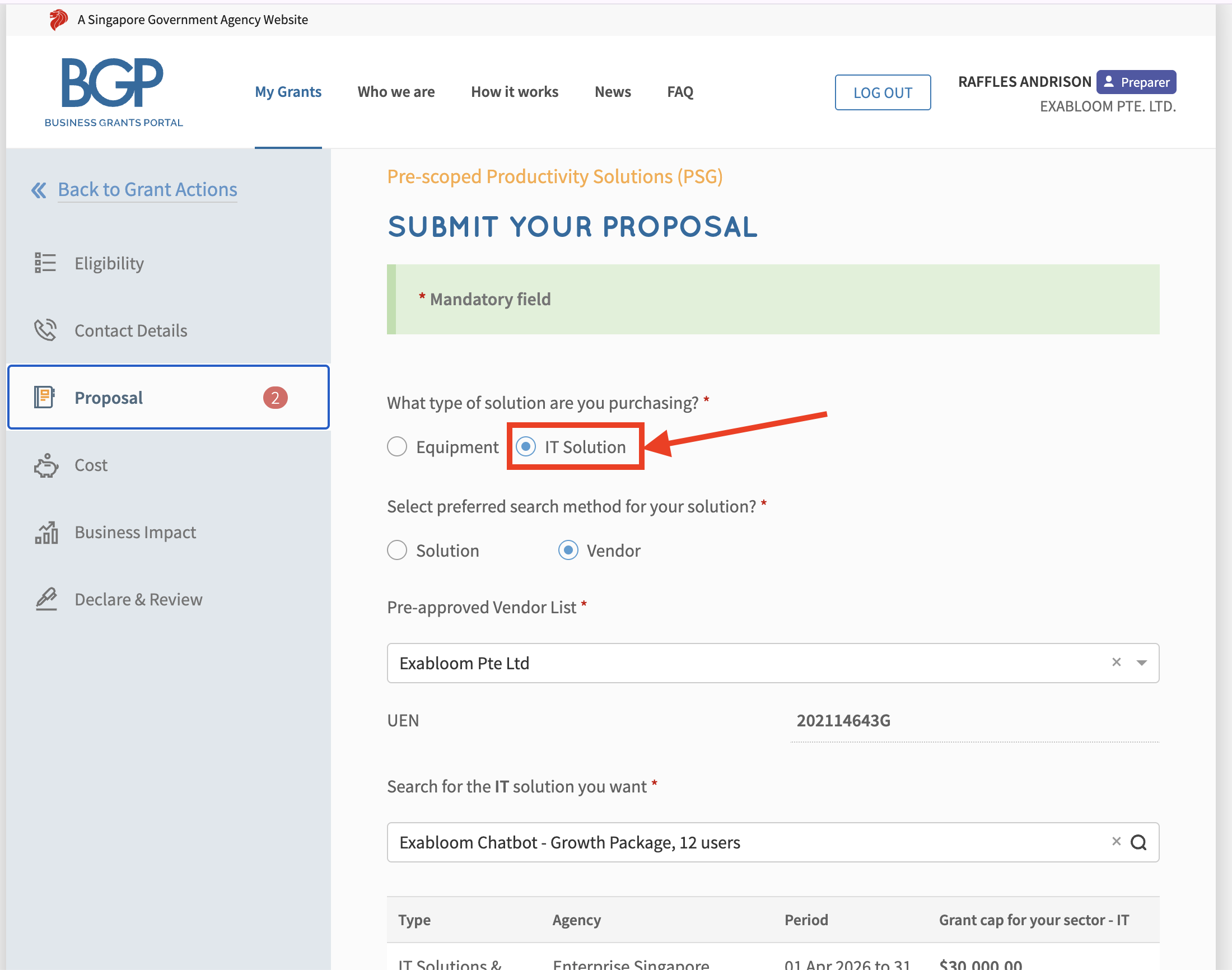Click the LOG OUT button

tap(883, 92)
